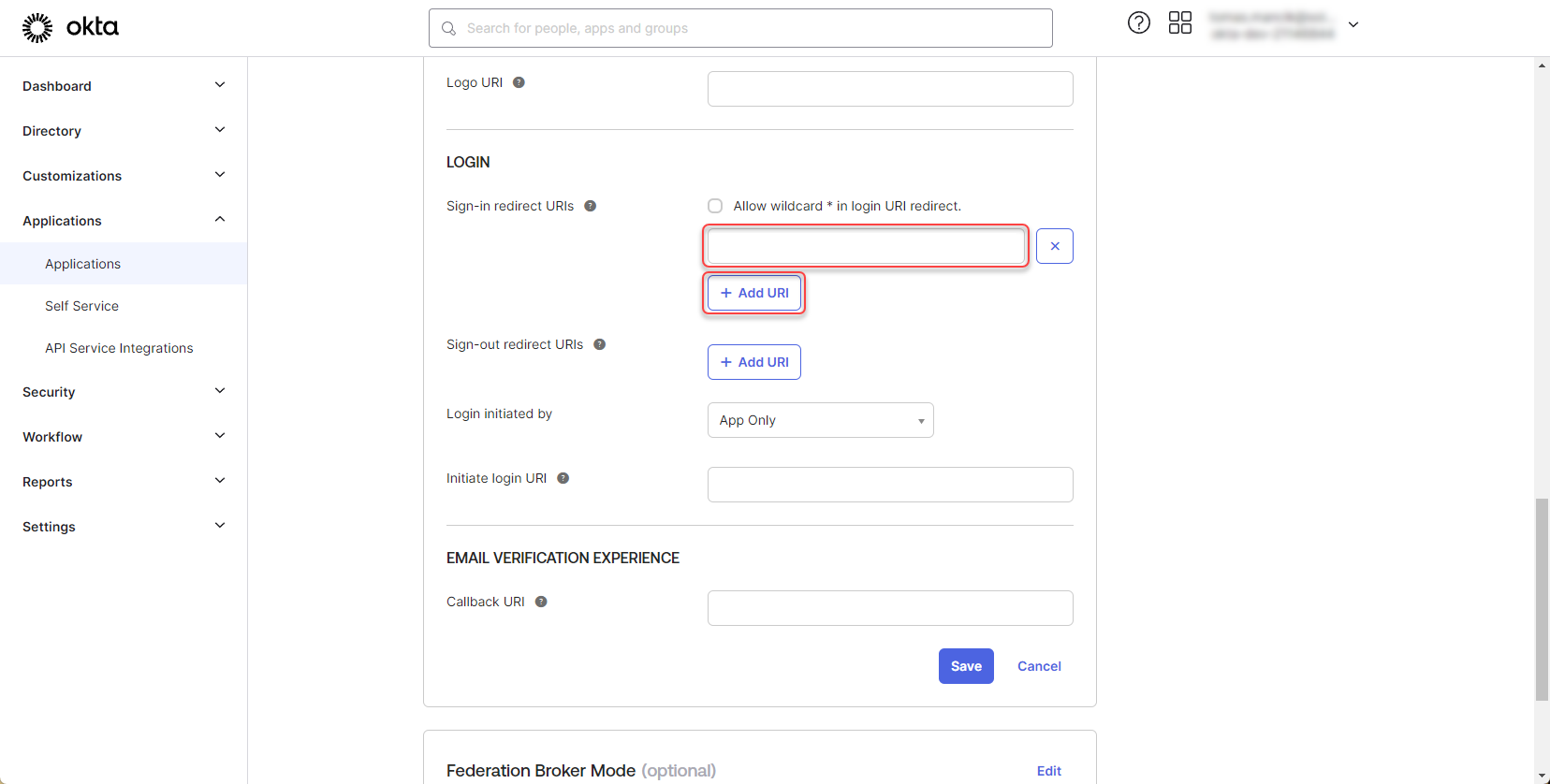
Task: Click the Callback URI input field
Action: [889, 608]
